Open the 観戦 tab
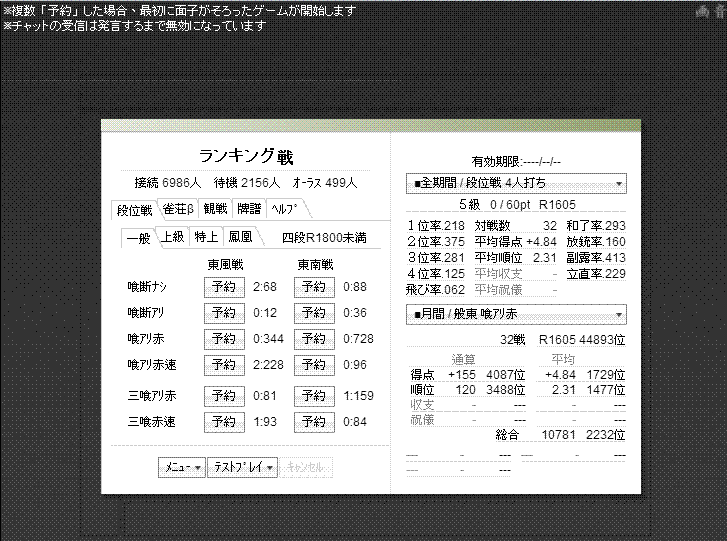Image resolution: width=727 pixels, height=541 pixels. (x=215, y=210)
